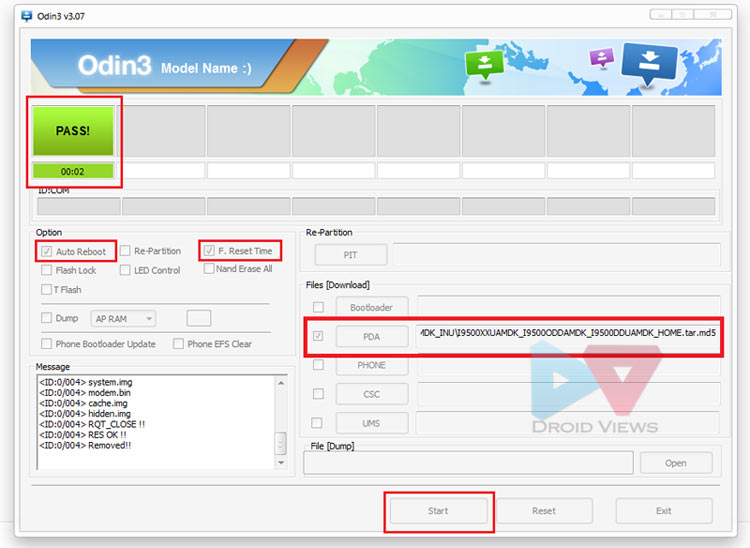Click the Bootloader file button

coord(372,307)
